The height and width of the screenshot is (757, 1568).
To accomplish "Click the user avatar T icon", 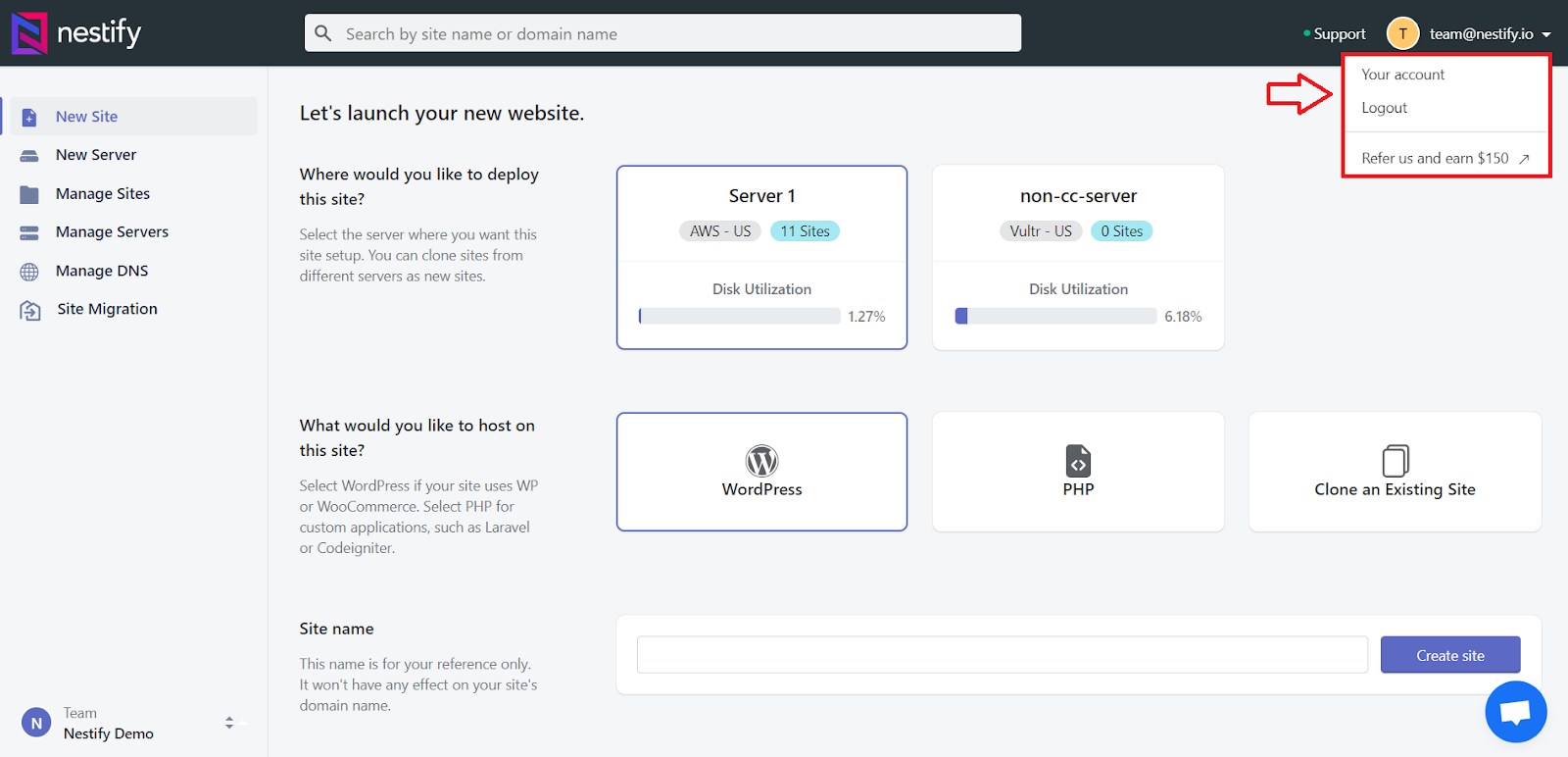I will coord(1402,33).
